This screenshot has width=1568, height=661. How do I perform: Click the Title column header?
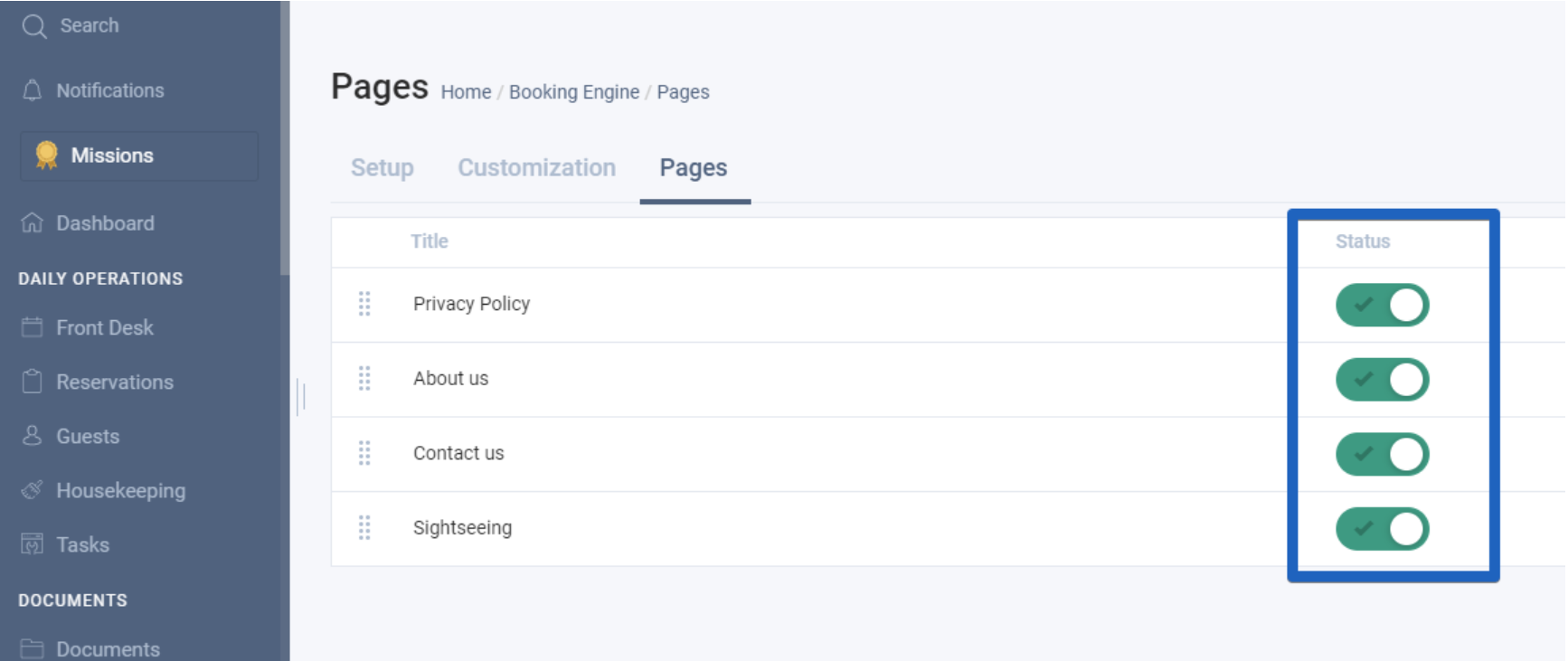pyautogui.click(x=429, y=241)
